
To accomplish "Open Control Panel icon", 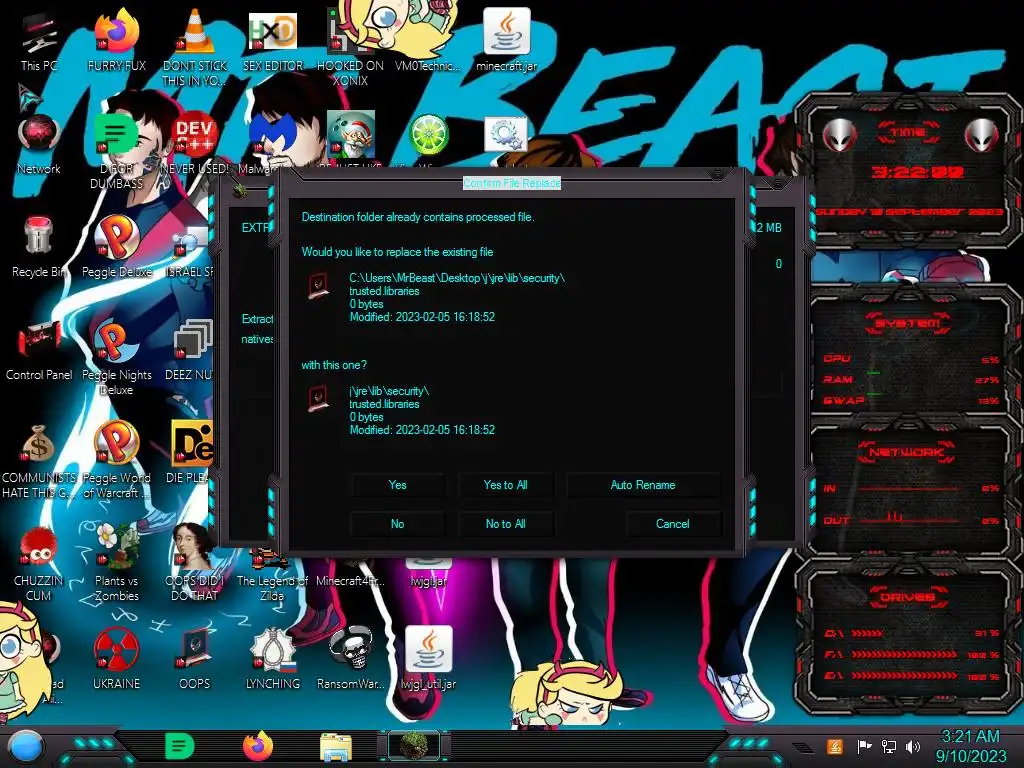I will 39,350.
